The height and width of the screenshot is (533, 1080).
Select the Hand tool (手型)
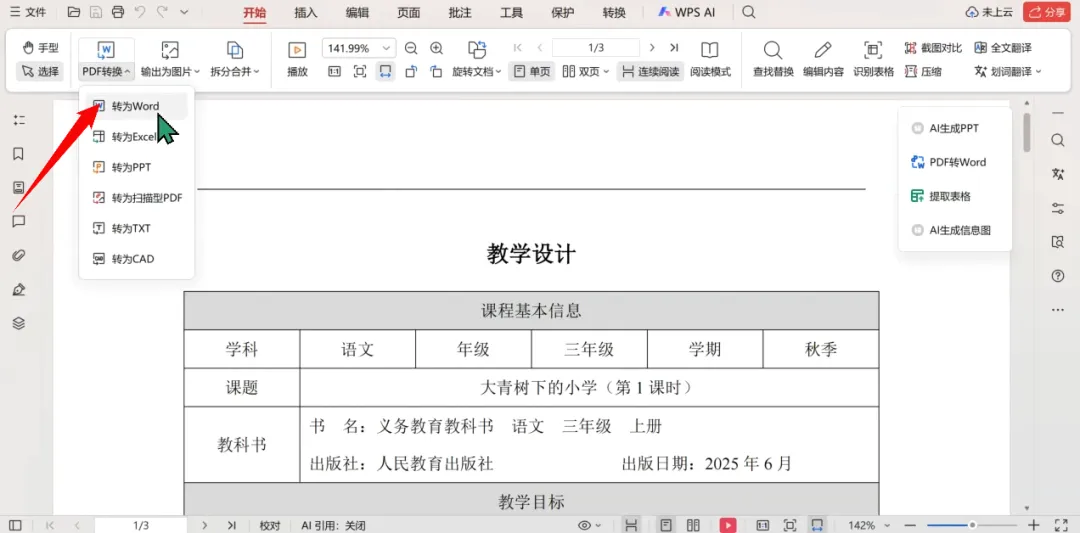click(41, 48)
